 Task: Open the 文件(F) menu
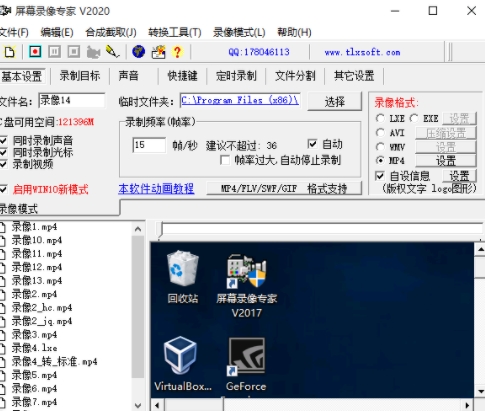click(14, 32)
